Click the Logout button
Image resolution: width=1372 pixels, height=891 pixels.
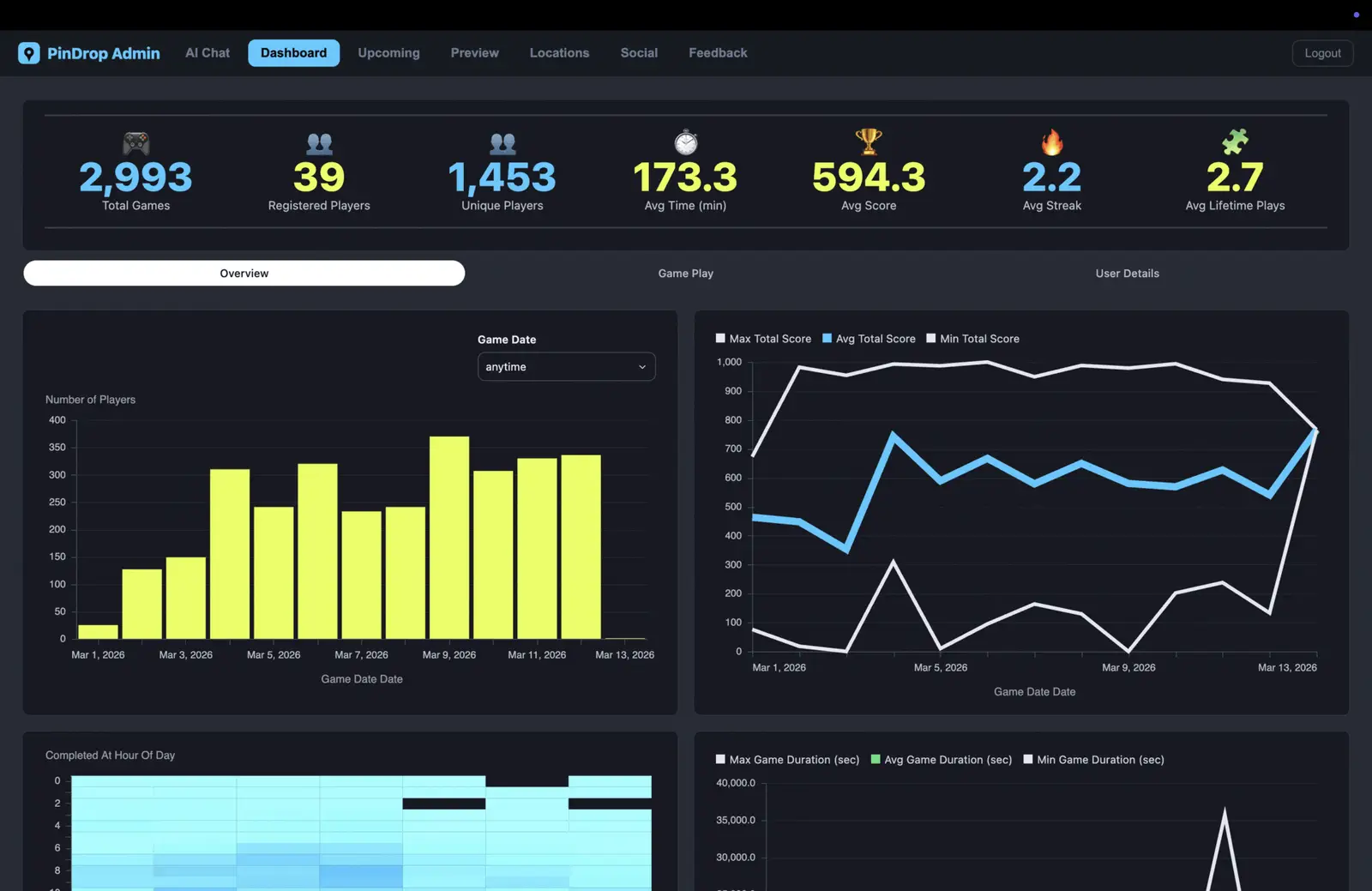(1322, 53)
